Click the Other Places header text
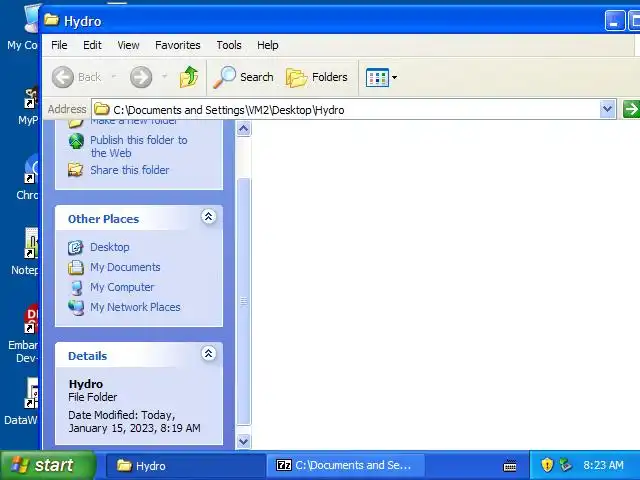 (x=103, y=219)
